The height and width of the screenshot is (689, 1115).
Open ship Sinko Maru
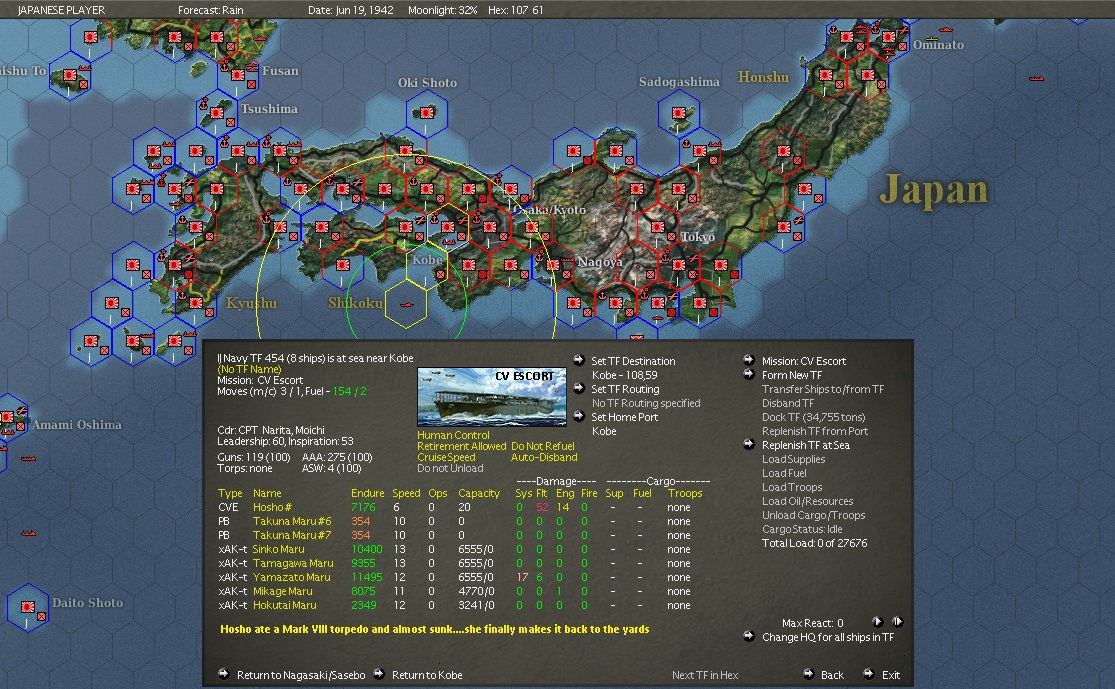tap(279, 550)
